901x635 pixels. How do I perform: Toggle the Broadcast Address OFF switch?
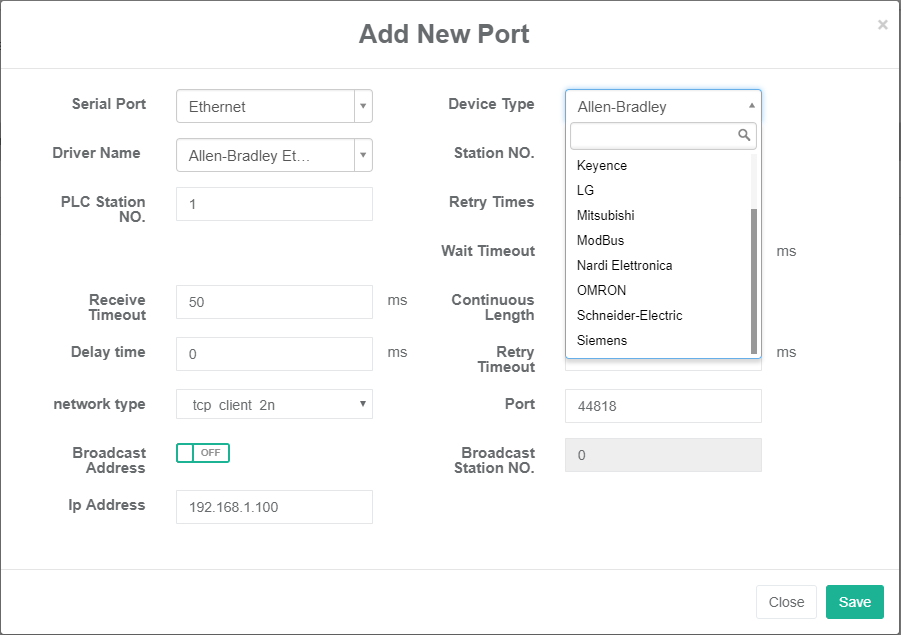tap(203, 453)
